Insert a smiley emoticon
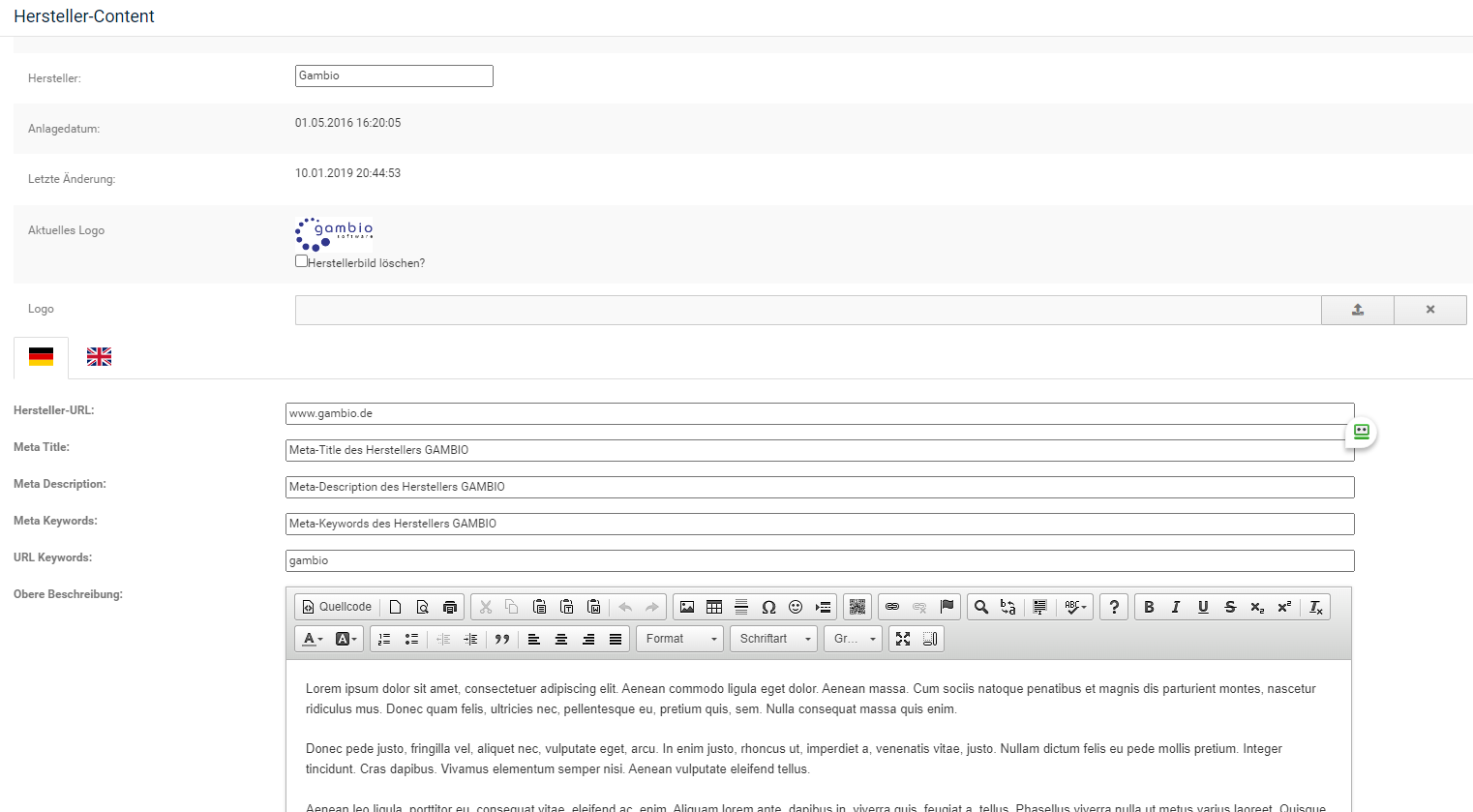The height and width of the screenshot is (812, 1473). pos(796,607)
